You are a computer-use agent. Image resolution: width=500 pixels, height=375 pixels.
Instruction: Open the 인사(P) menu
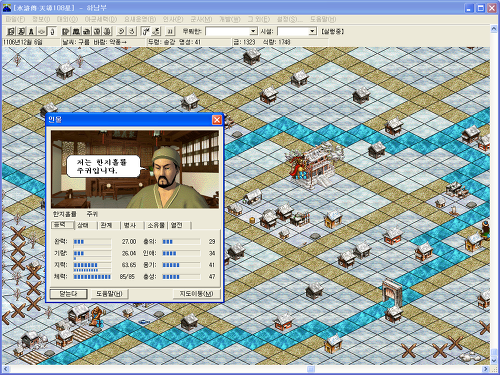pyautogui.click(x=173, y=19)
